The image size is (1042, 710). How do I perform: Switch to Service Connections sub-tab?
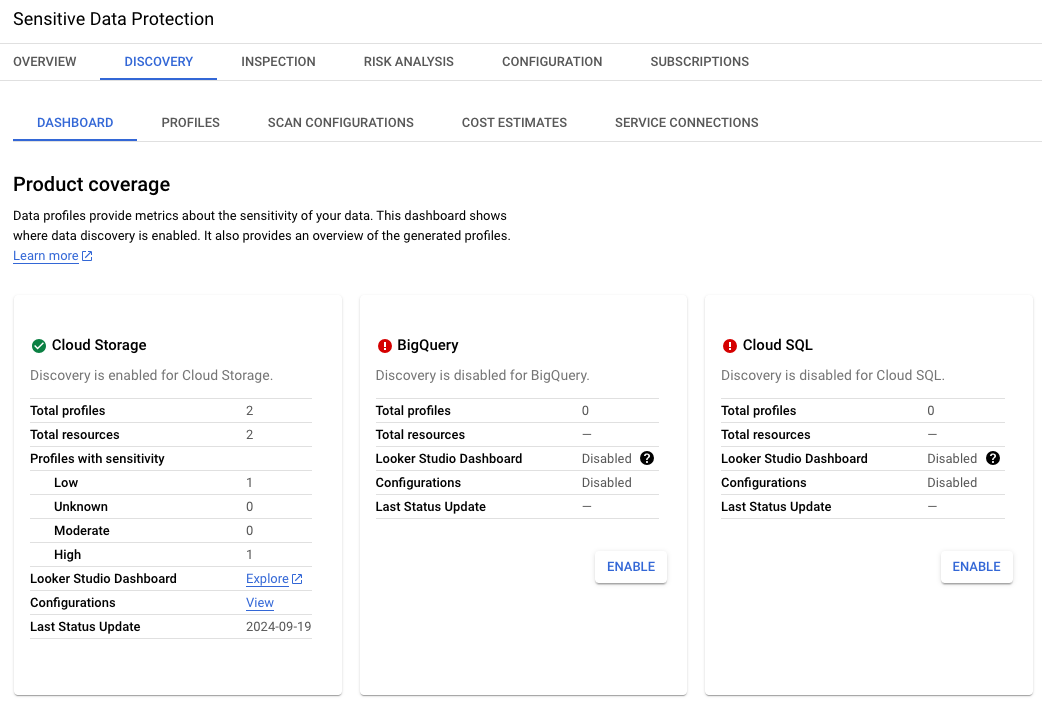tap(686, 123)
